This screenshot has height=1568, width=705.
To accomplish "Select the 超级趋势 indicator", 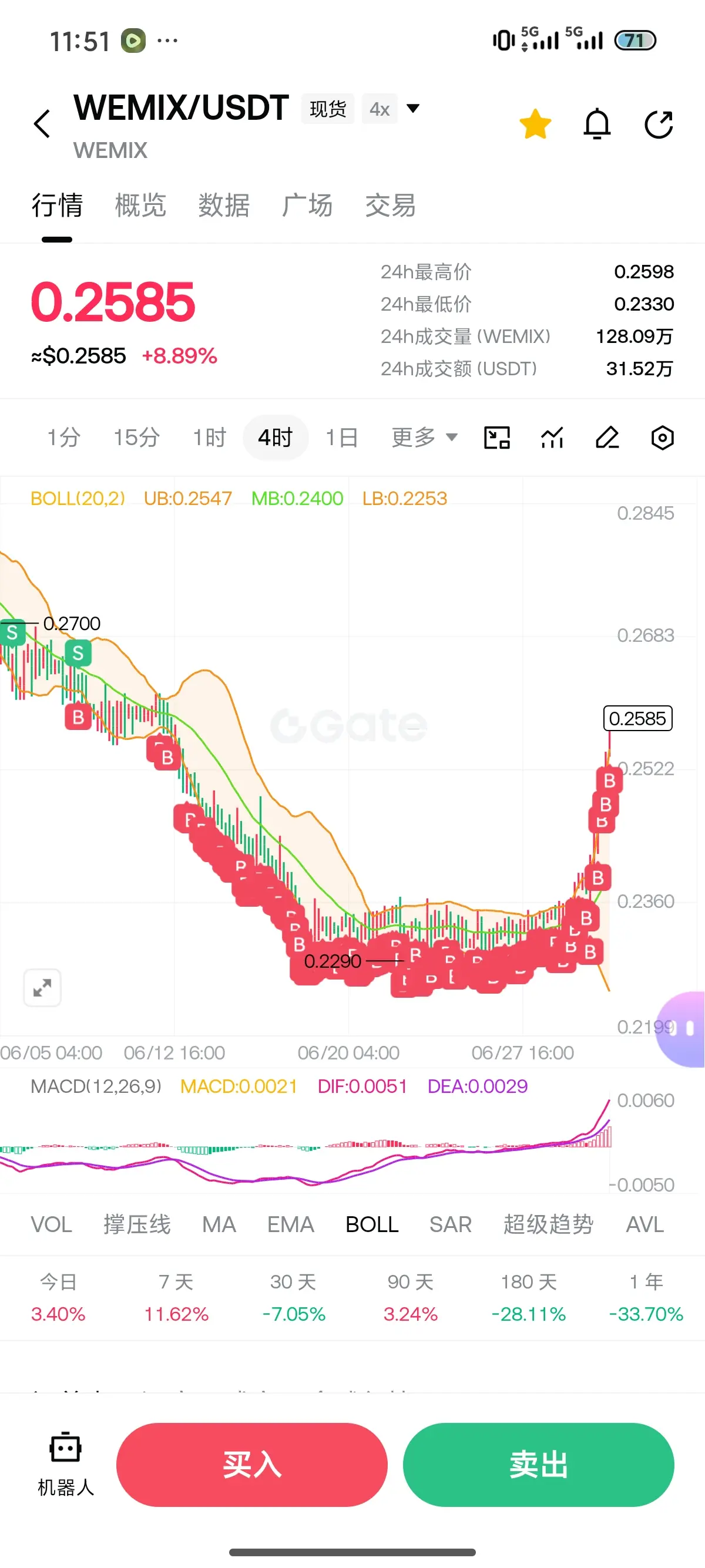I will pyautogui.click(x=549, y=1224).
